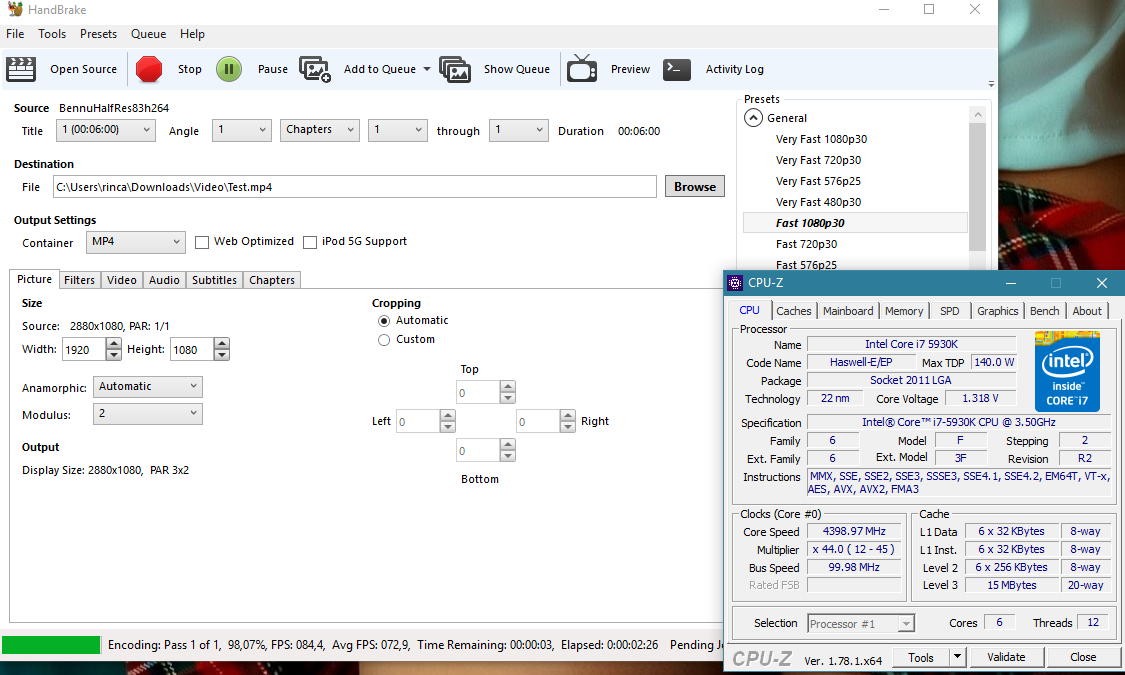Switch to the Subtitles tab
1125x675 pixels.
coord(215,280)
